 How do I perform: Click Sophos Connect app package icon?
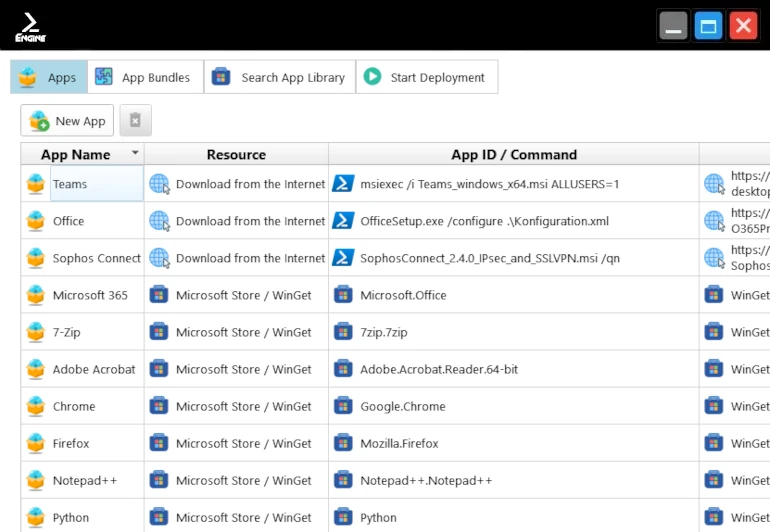pyautogui.click(x=36, y=258)
